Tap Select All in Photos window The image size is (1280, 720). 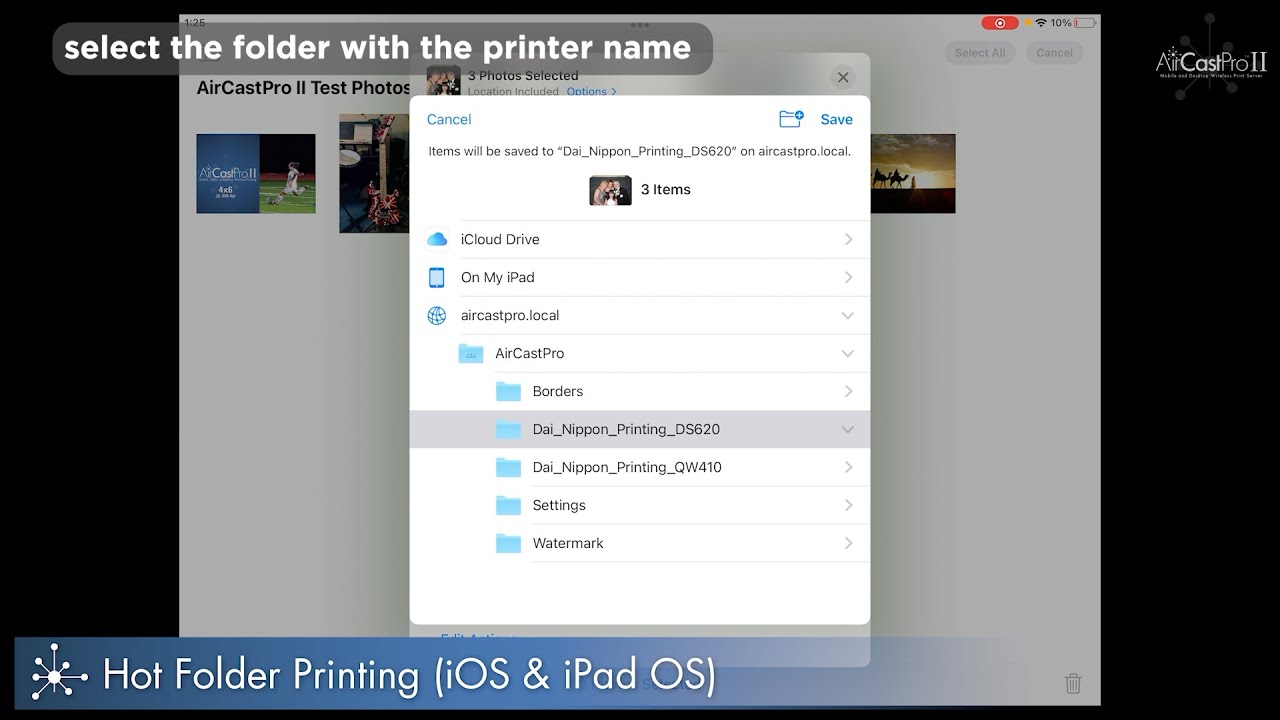980,53
